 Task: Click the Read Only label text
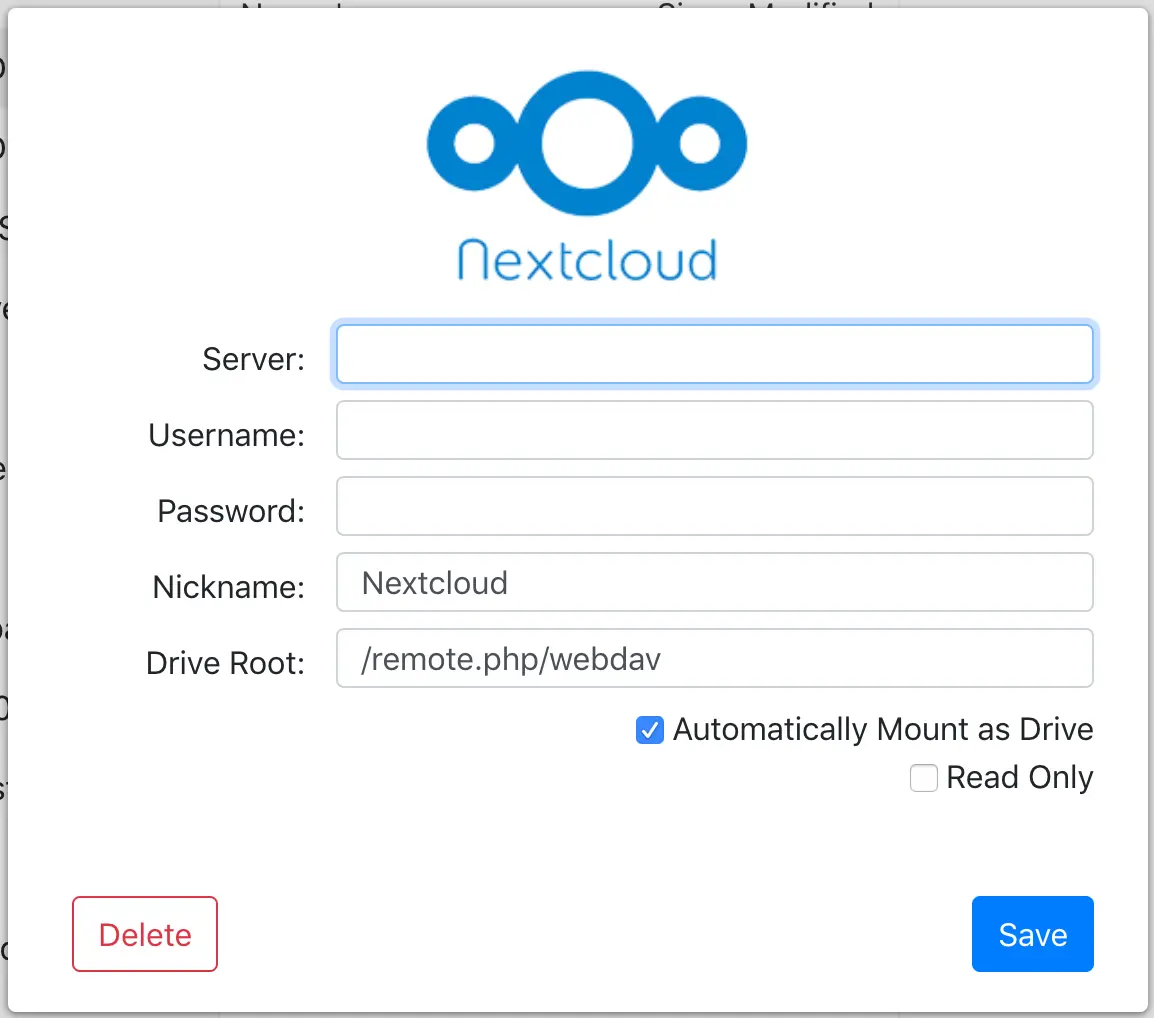[x=1021, y=777]
